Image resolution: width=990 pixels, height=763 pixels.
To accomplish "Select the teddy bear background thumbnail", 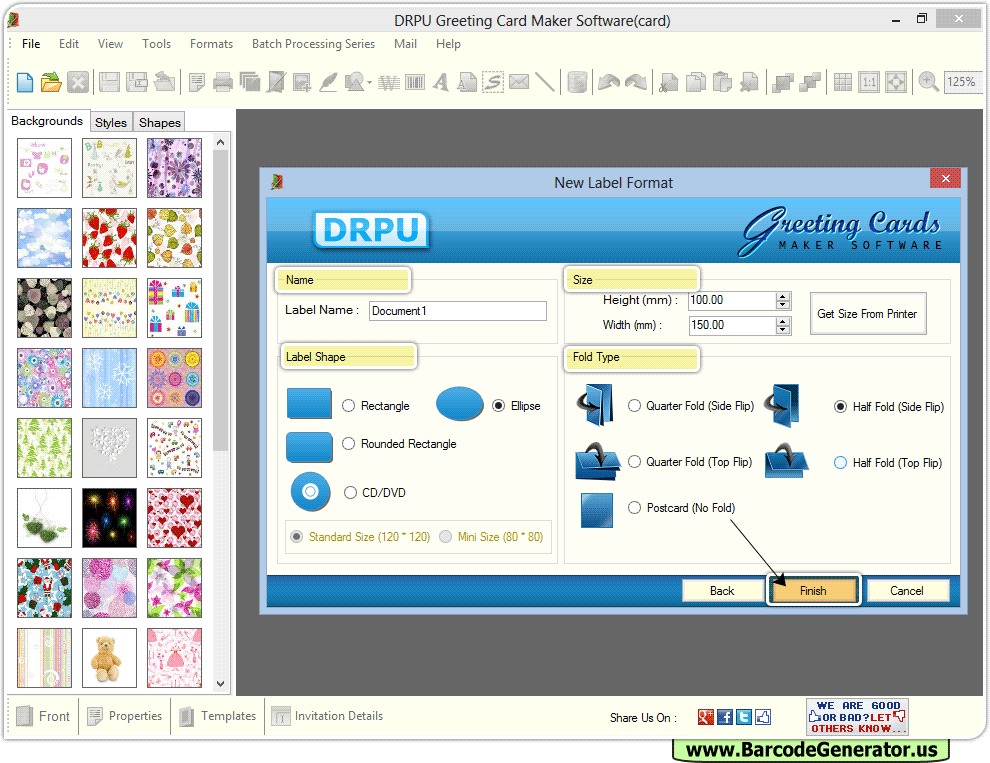I will tap(109, 658).
